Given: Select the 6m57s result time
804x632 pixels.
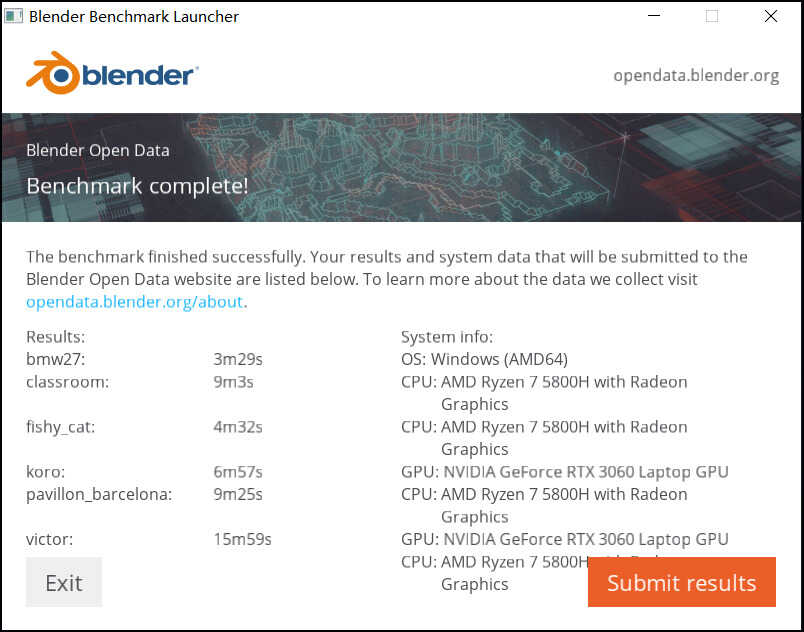Looking at the screenshot, I should click(x=238, y=472).
